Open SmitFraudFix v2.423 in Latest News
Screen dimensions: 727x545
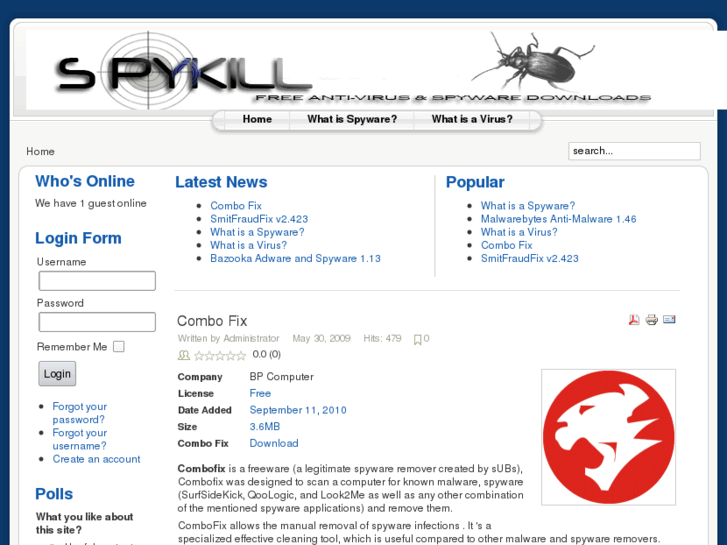259,219
